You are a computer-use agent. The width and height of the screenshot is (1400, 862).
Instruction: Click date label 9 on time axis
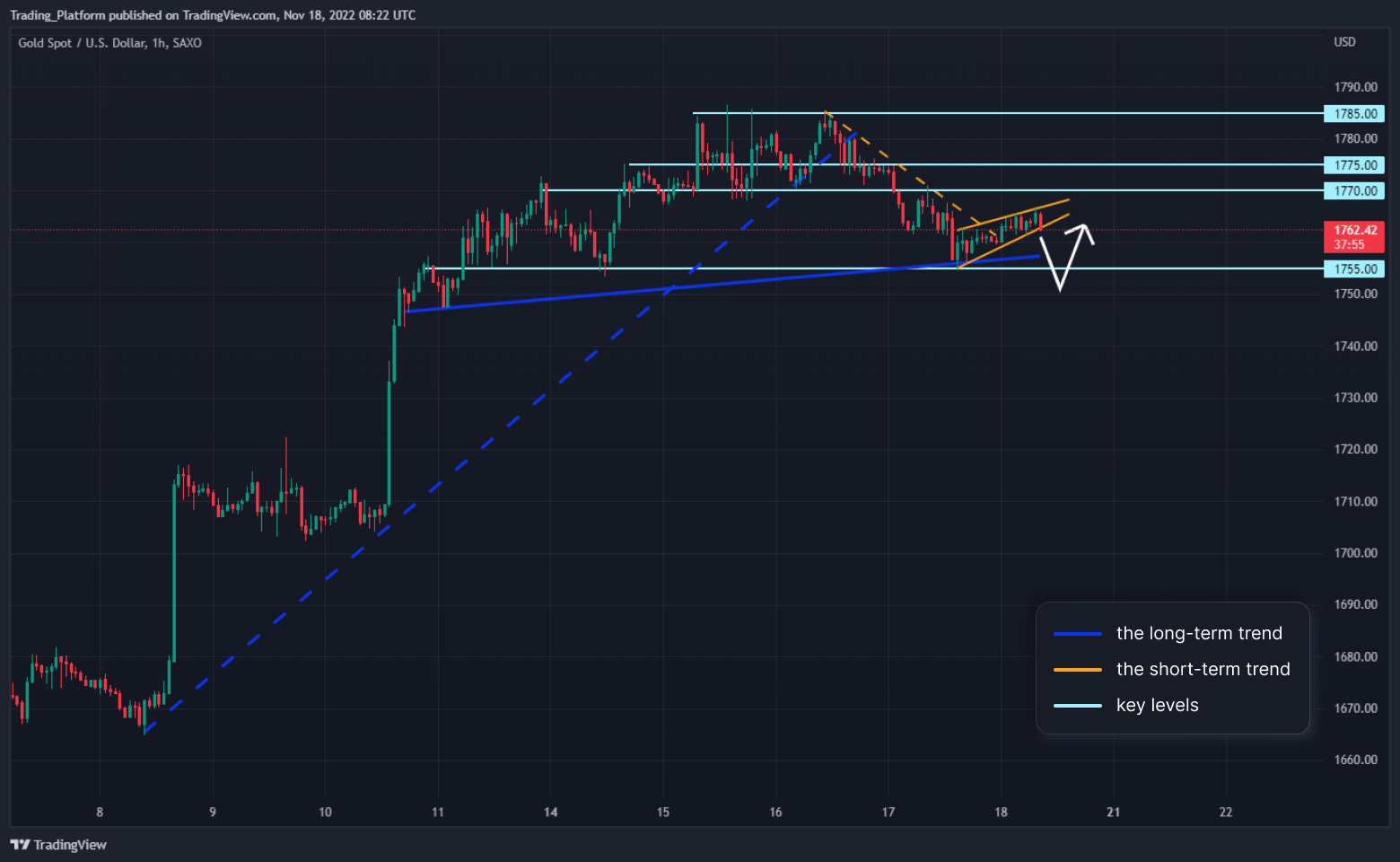(x=213, y=813)
